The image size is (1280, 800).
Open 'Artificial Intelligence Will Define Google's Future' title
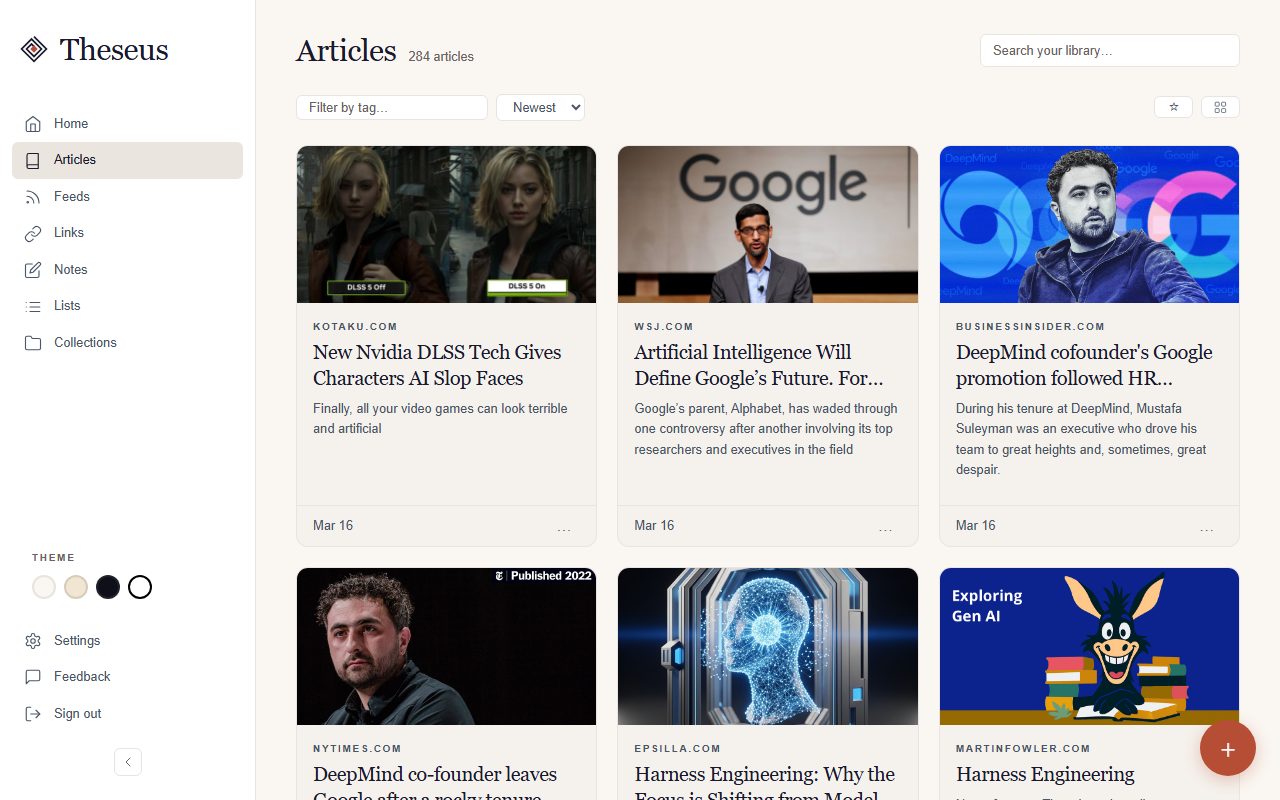pyautogui.click(x=759, y=365)
